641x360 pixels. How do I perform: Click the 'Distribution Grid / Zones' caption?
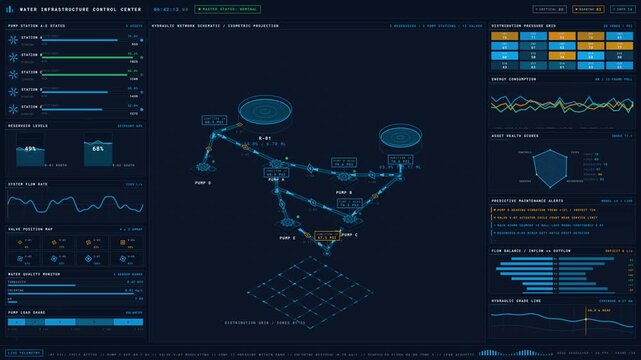pyautogui.click(x=265, y=323)
